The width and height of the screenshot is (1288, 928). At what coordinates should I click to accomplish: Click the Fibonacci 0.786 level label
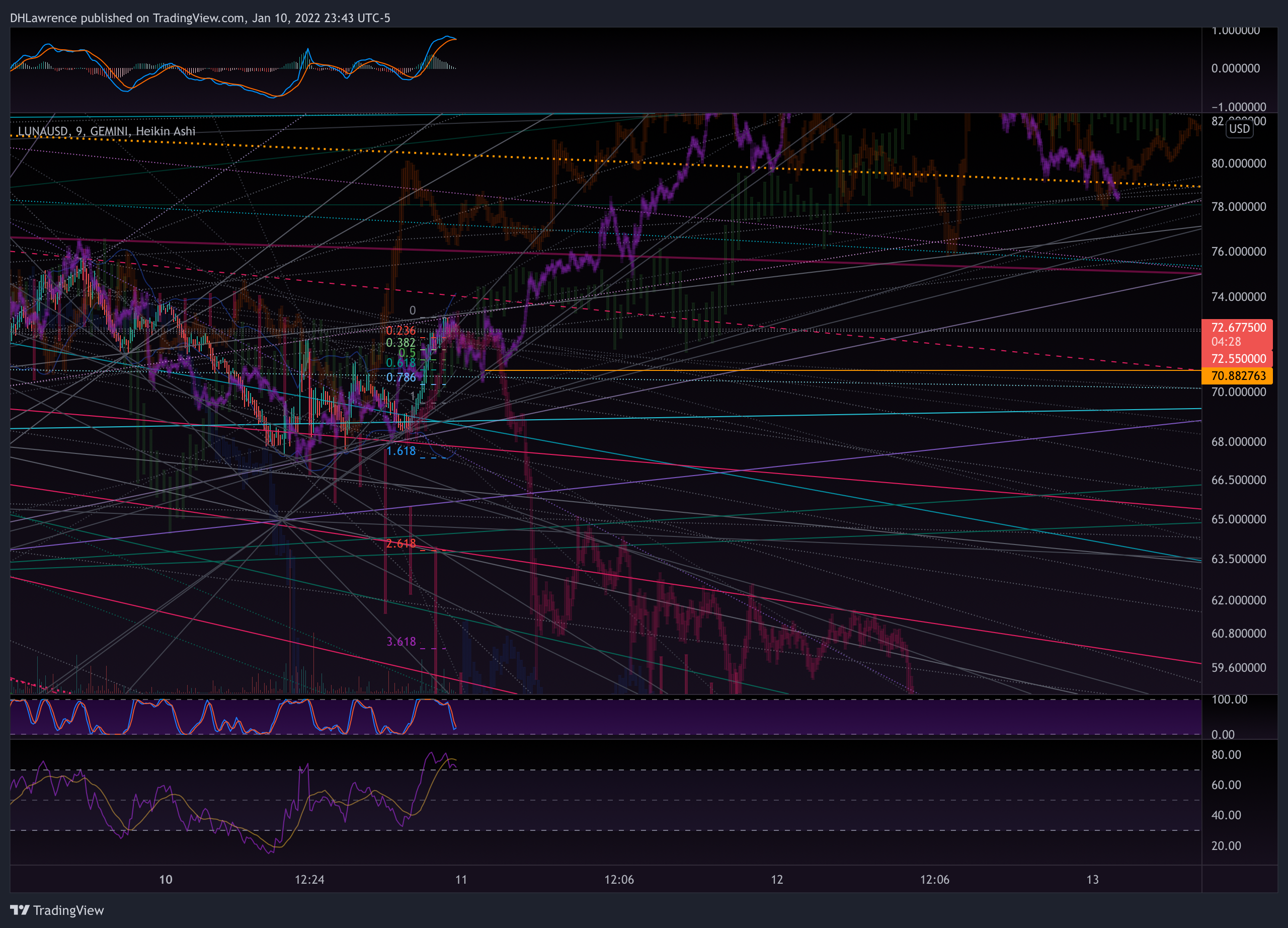400,377
